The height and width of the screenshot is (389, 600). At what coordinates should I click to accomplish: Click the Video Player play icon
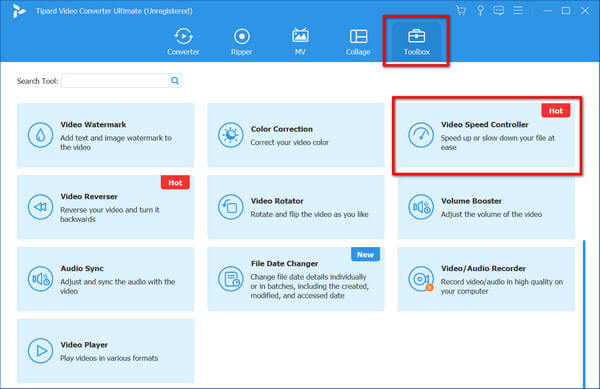click(x=40, y=351)
